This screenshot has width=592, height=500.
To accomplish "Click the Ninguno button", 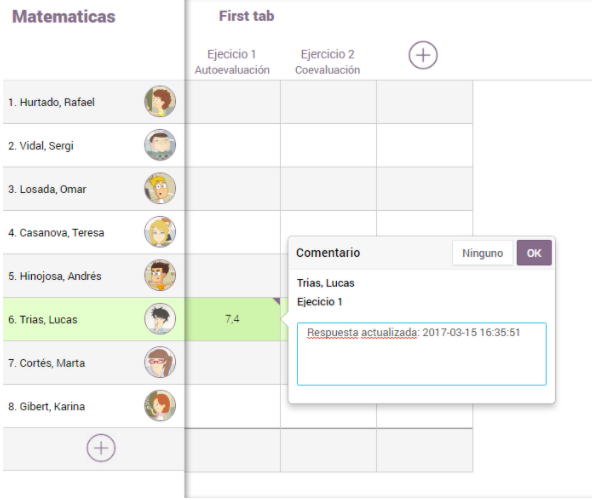I will (483, 253).
